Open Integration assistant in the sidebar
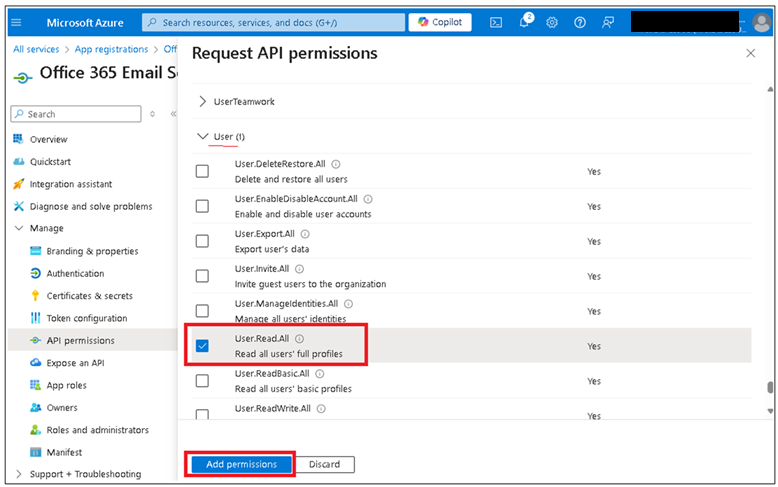 [71, 184]
